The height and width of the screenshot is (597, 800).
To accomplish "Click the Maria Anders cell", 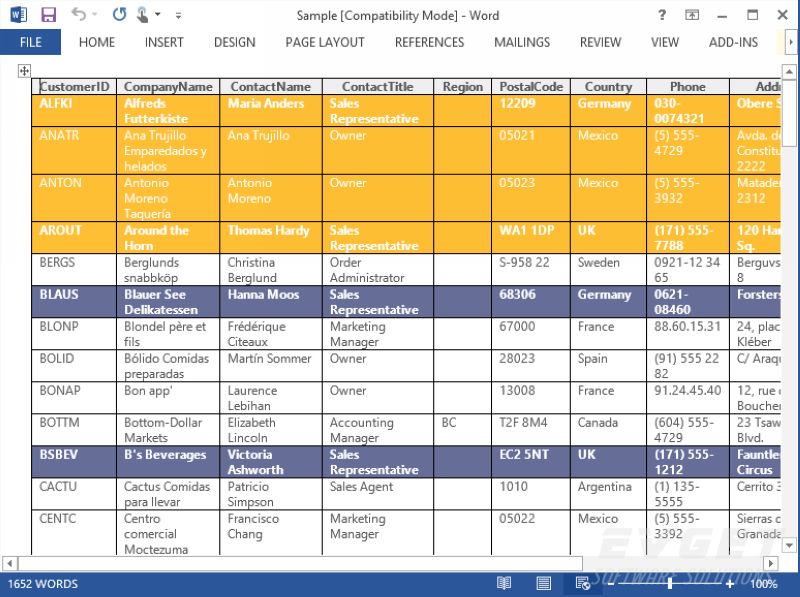I will [271, 111].
